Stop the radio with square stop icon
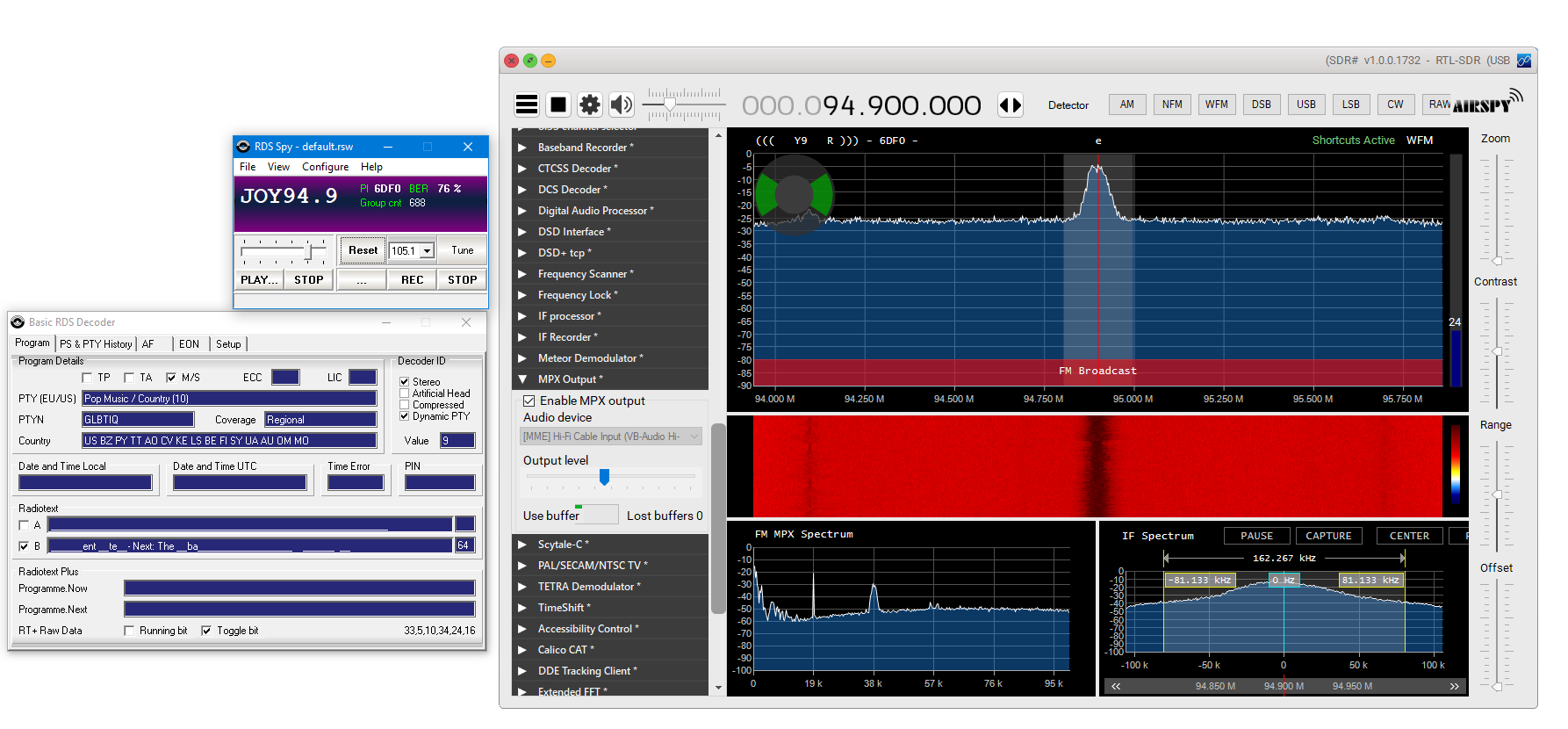Image resolution: width=1568 pixels, height=729 pixels. pyautogui.click(x=558, y=105)
